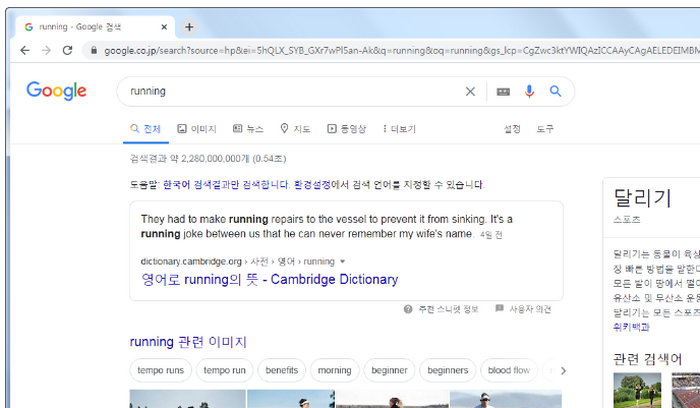The width and height of the screenshot is (700, 408).
Task: Open the Cambridge Dictionary result title
Action: pos(270,279)
